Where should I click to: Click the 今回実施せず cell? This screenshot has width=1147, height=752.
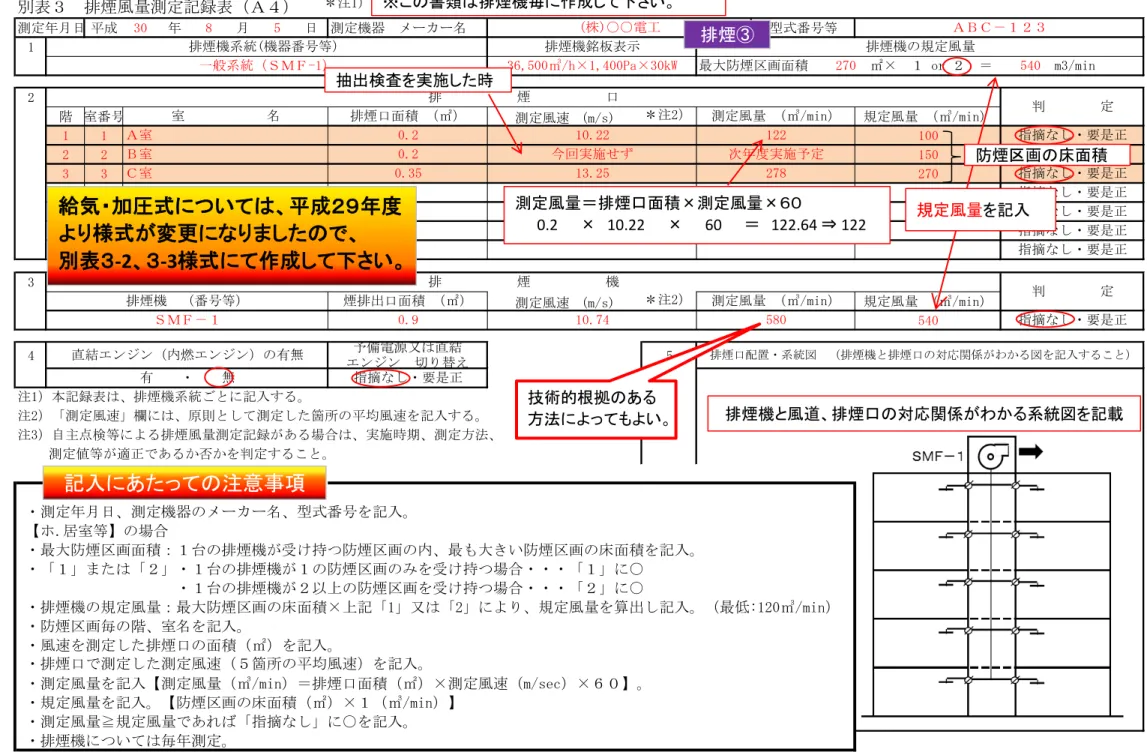pos(593,154)
